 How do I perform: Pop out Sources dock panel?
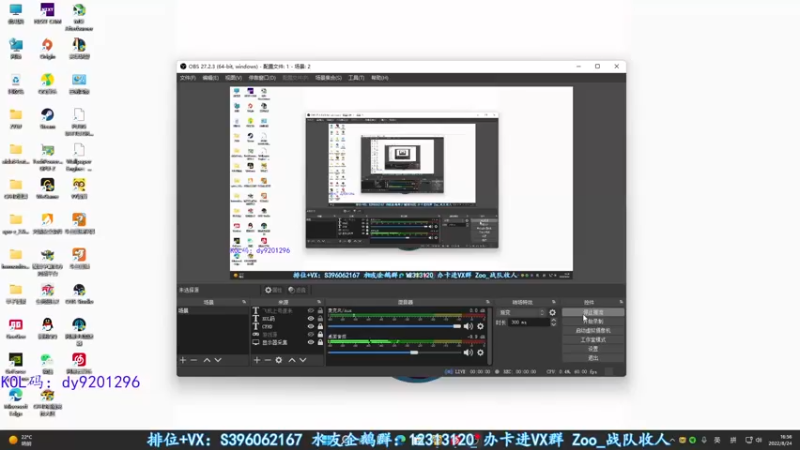click(319, 302)
